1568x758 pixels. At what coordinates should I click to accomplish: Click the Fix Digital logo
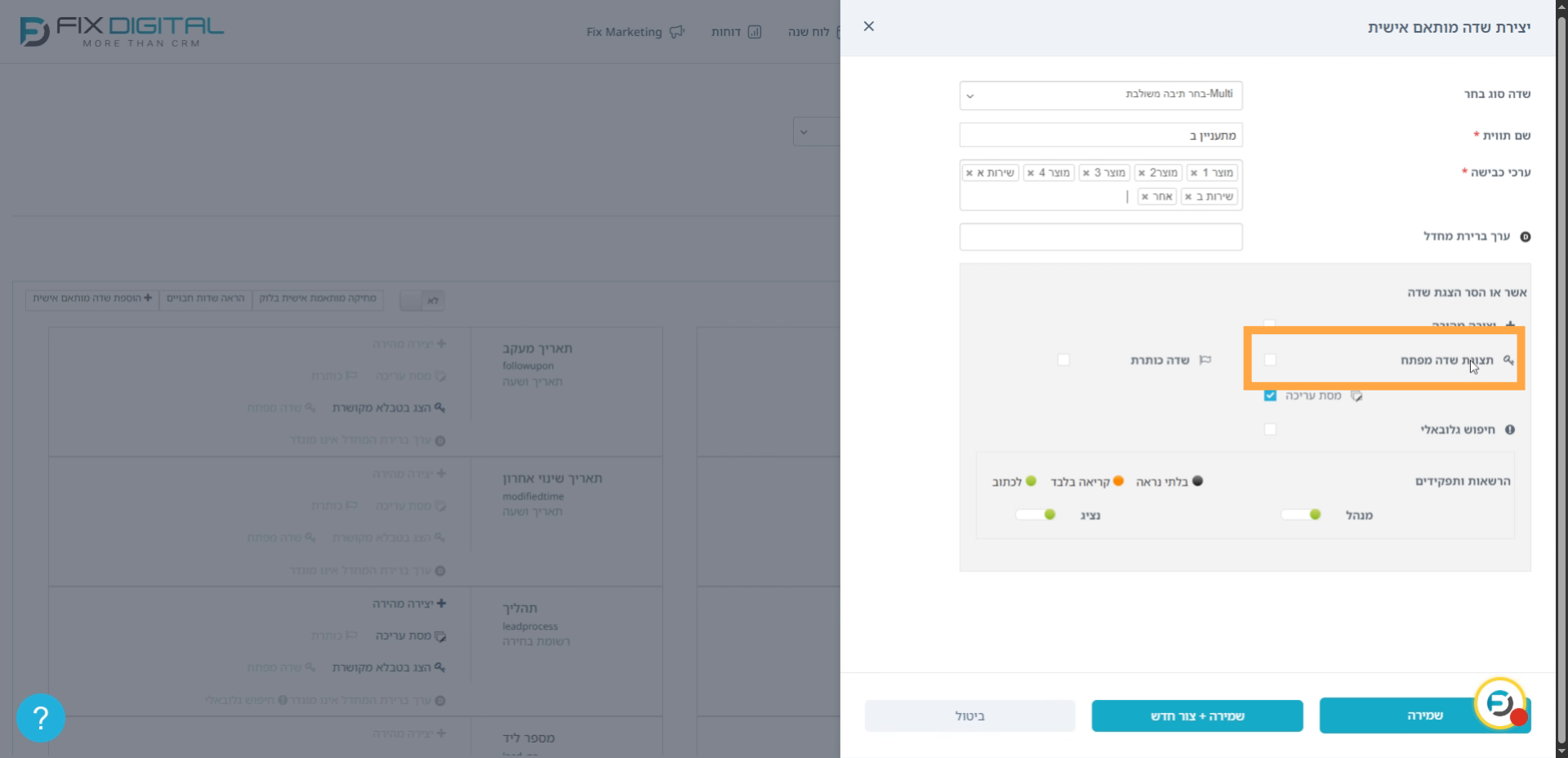pyautogui.click(x=122, y=32)
